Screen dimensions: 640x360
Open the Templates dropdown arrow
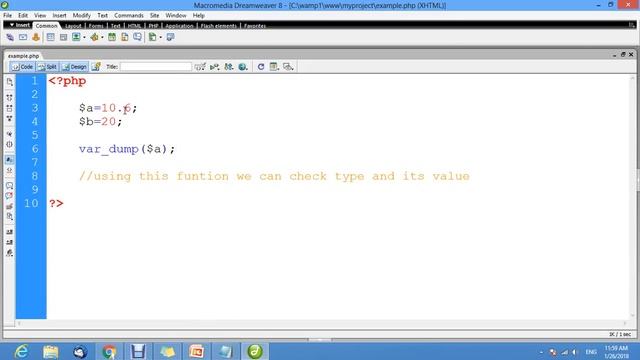[160, 38]
